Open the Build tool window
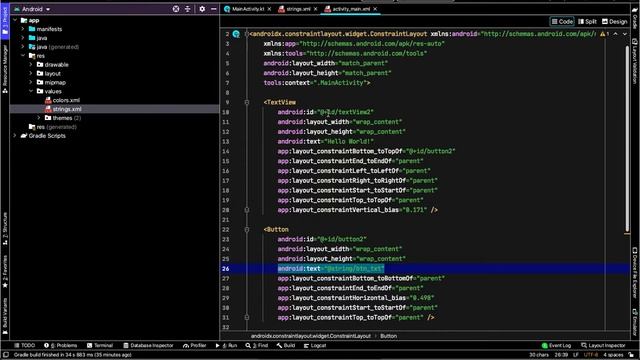 [x=286, y=345]
